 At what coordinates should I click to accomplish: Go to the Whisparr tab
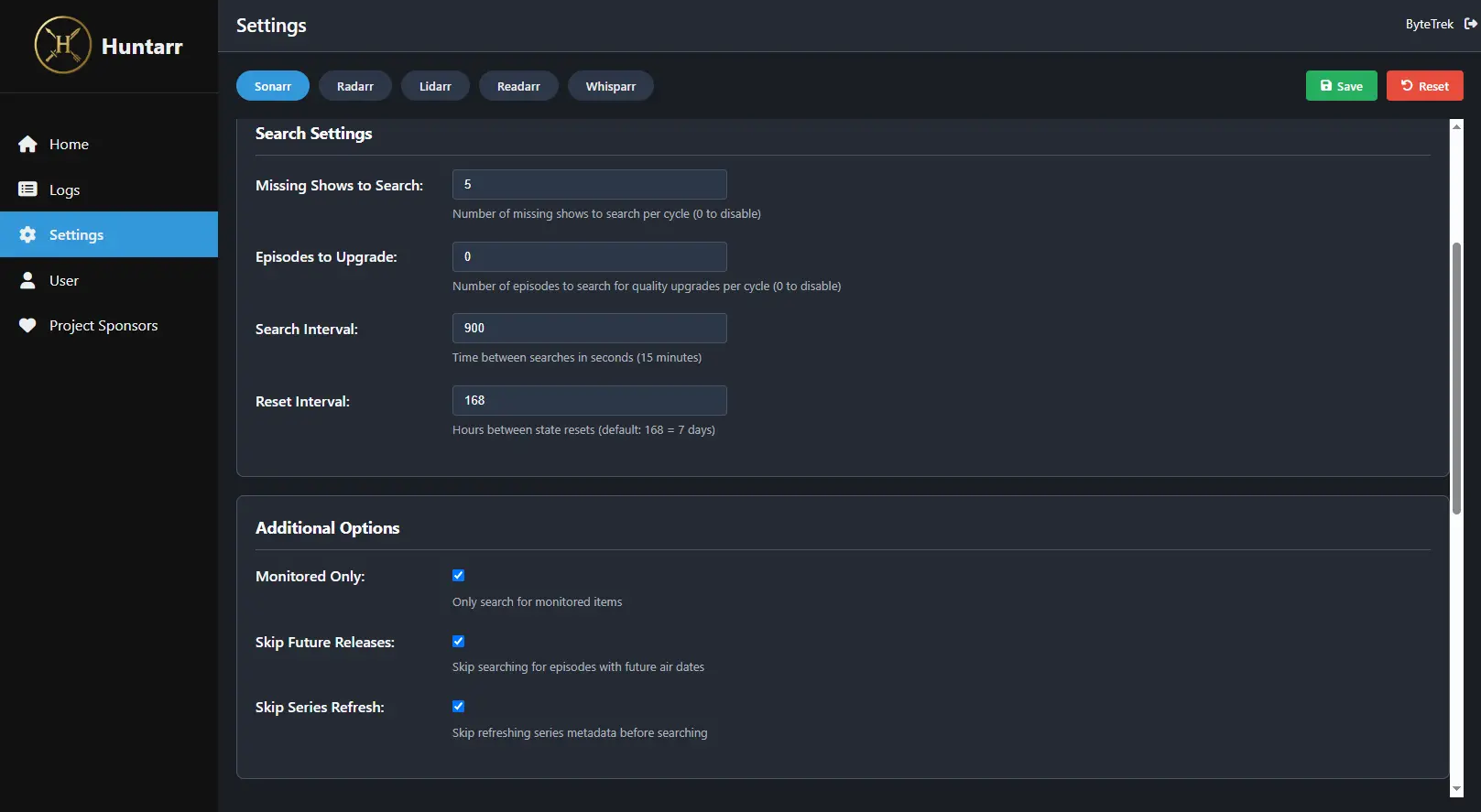click(610, 86)
